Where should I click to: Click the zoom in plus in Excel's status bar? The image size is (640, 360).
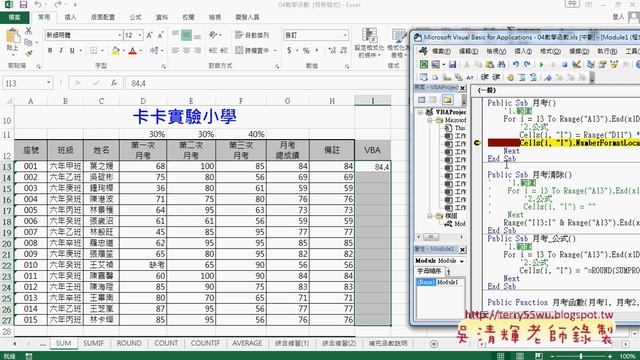610,356
